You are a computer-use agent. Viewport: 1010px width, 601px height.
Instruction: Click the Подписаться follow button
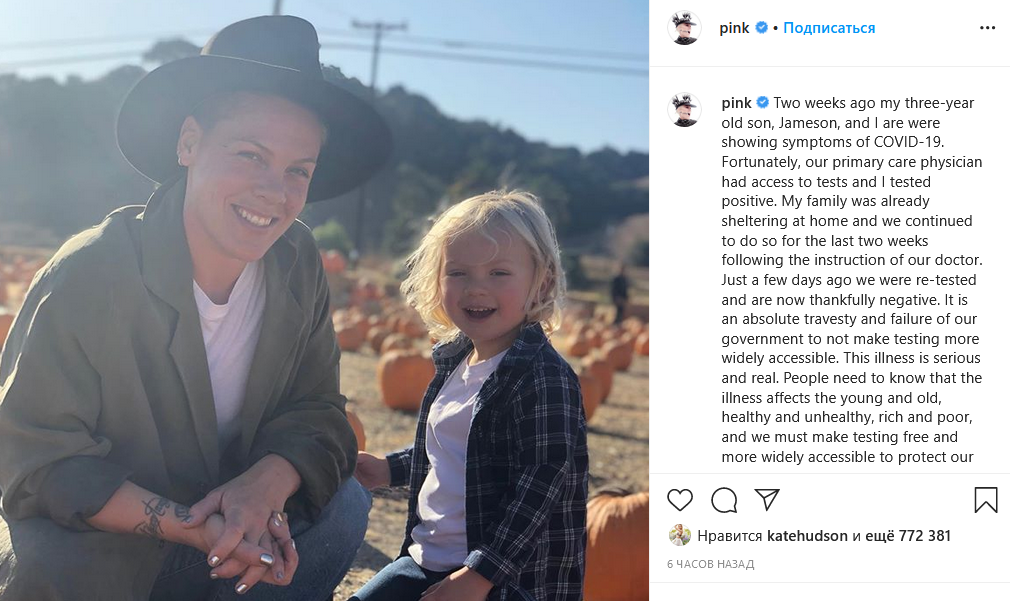click(829, 28)
